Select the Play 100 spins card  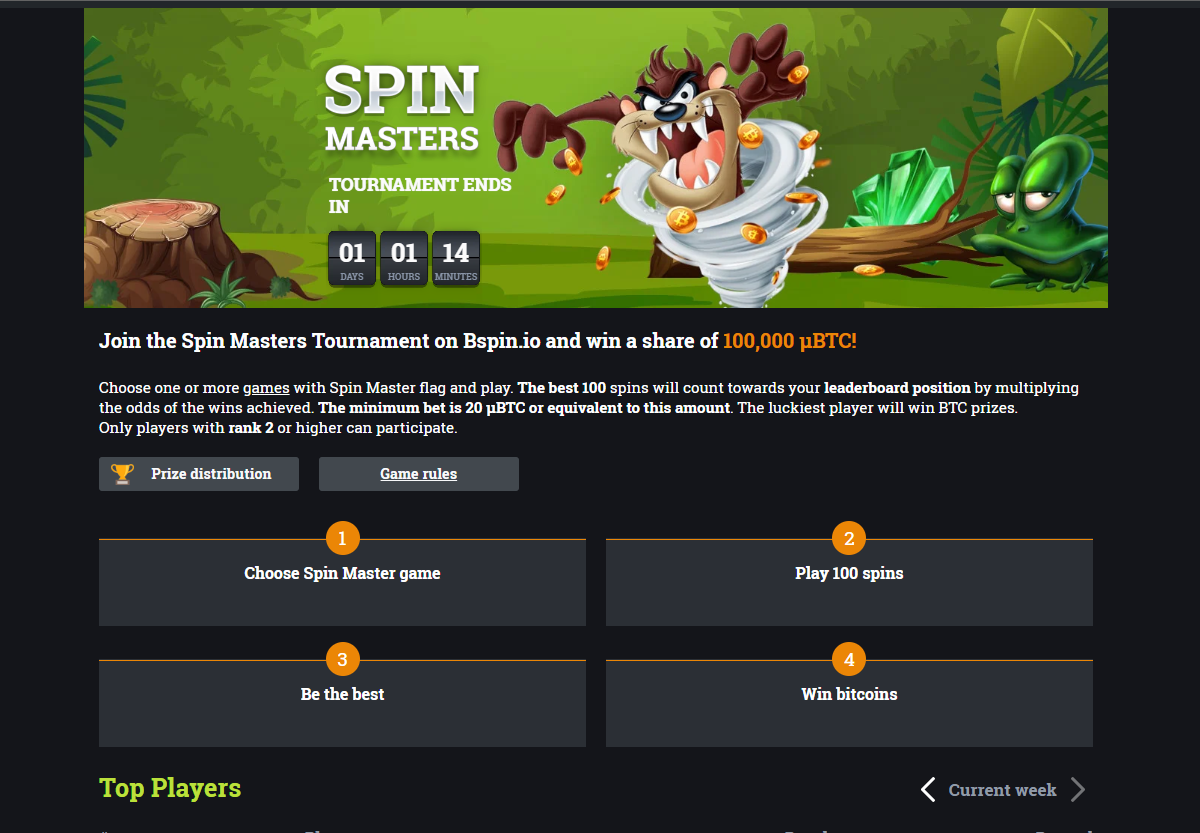pos(849,582)
